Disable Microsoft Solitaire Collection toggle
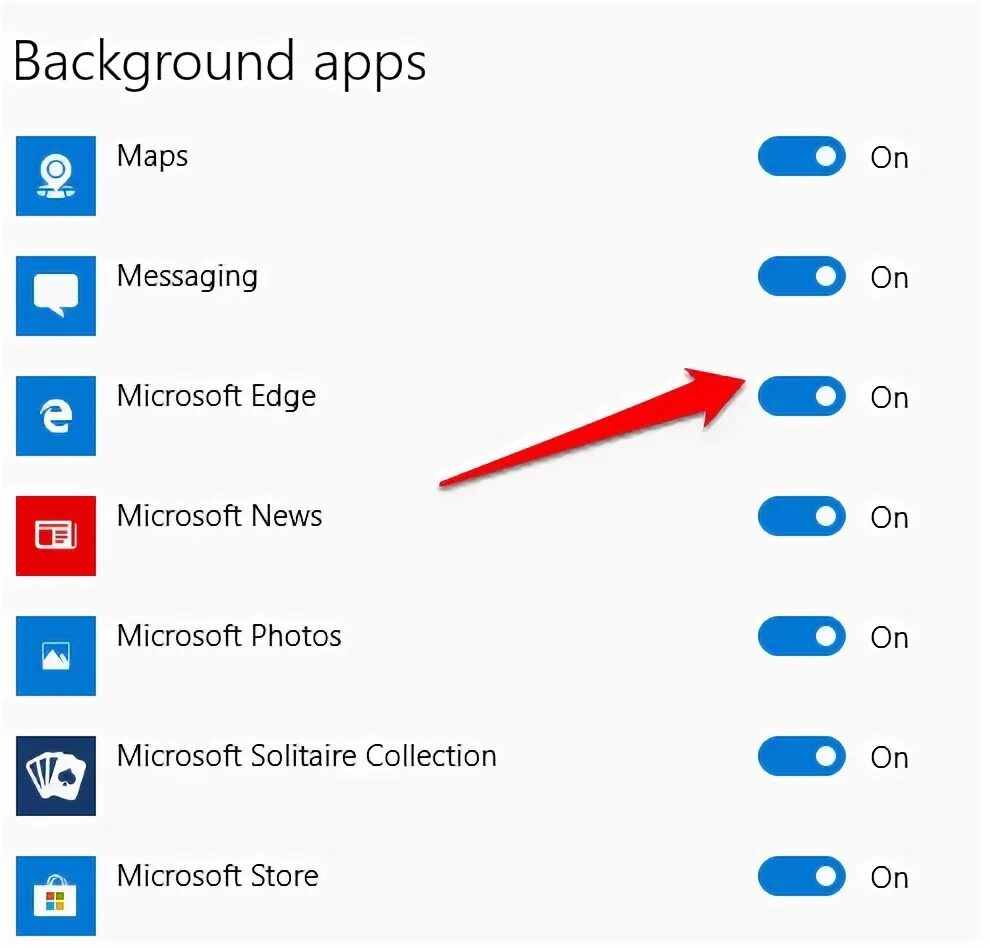The image size is (990, 948). coord(801,756)
